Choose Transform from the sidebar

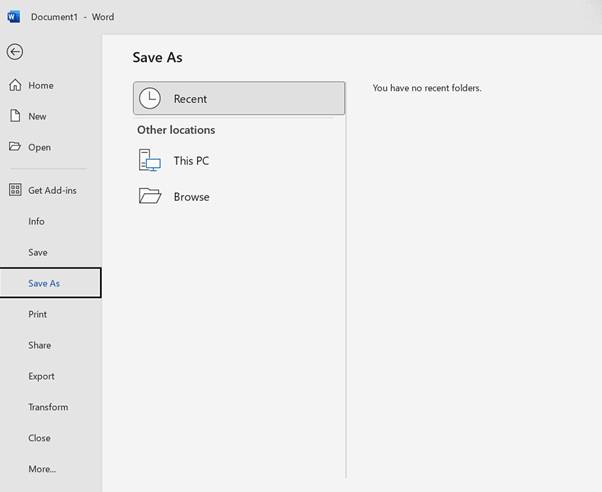click(x=48, y=407)
